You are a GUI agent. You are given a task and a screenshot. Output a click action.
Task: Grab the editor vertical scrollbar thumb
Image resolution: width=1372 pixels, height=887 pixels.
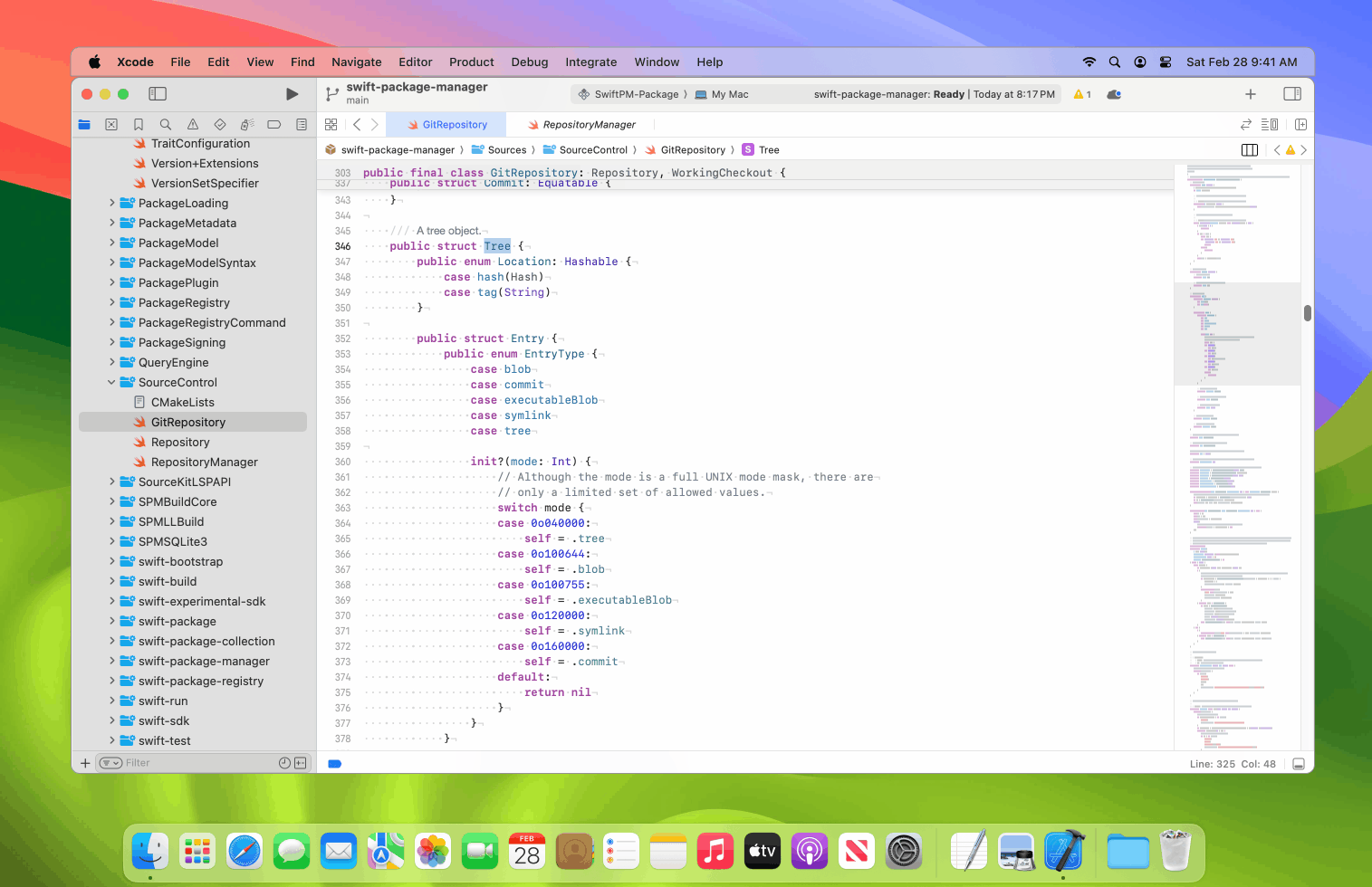coord(1308,313)
